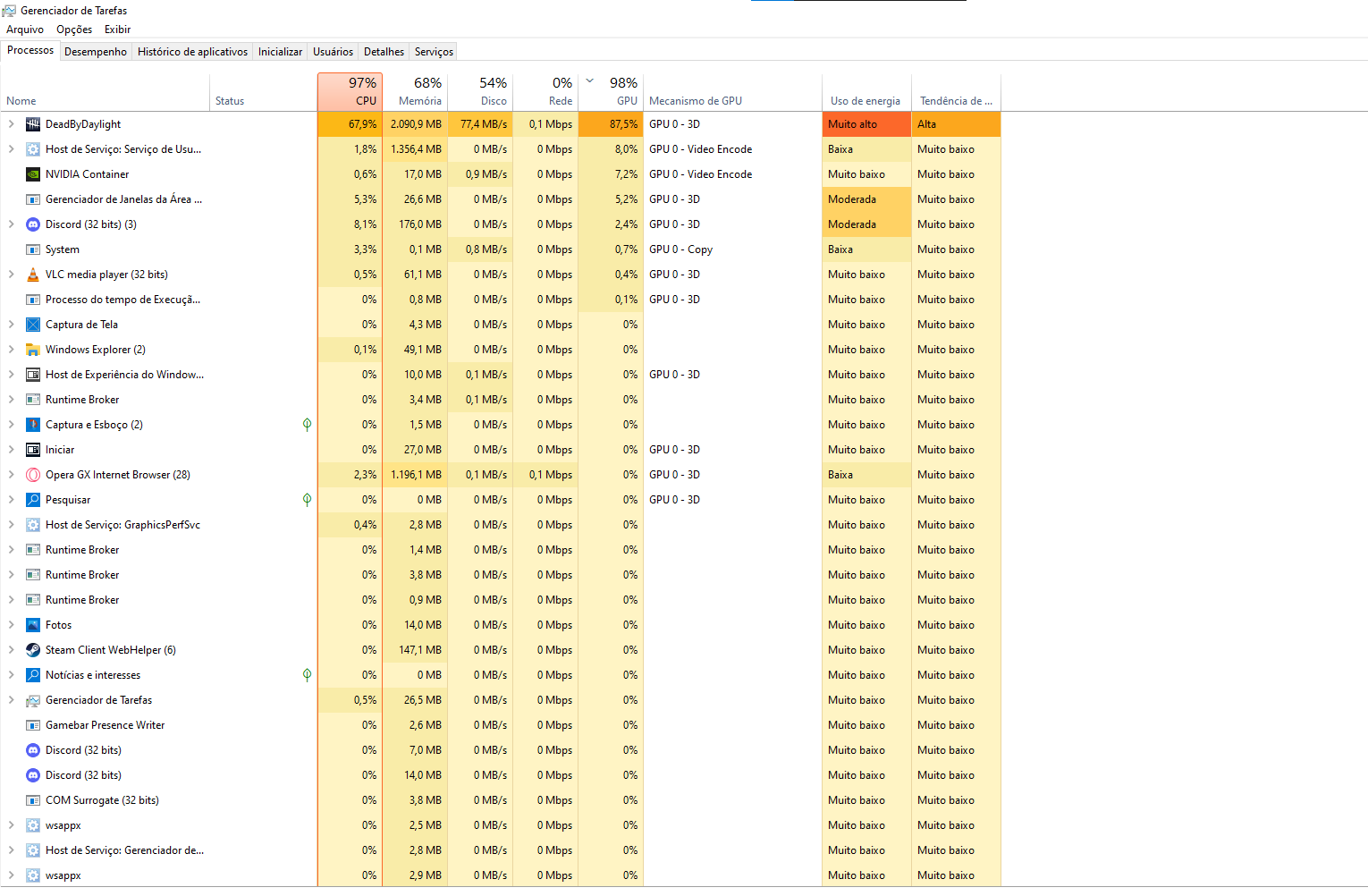Click the Host de Serviço: GraphicsPerfSvc gear icon

(x=33, y=525)
